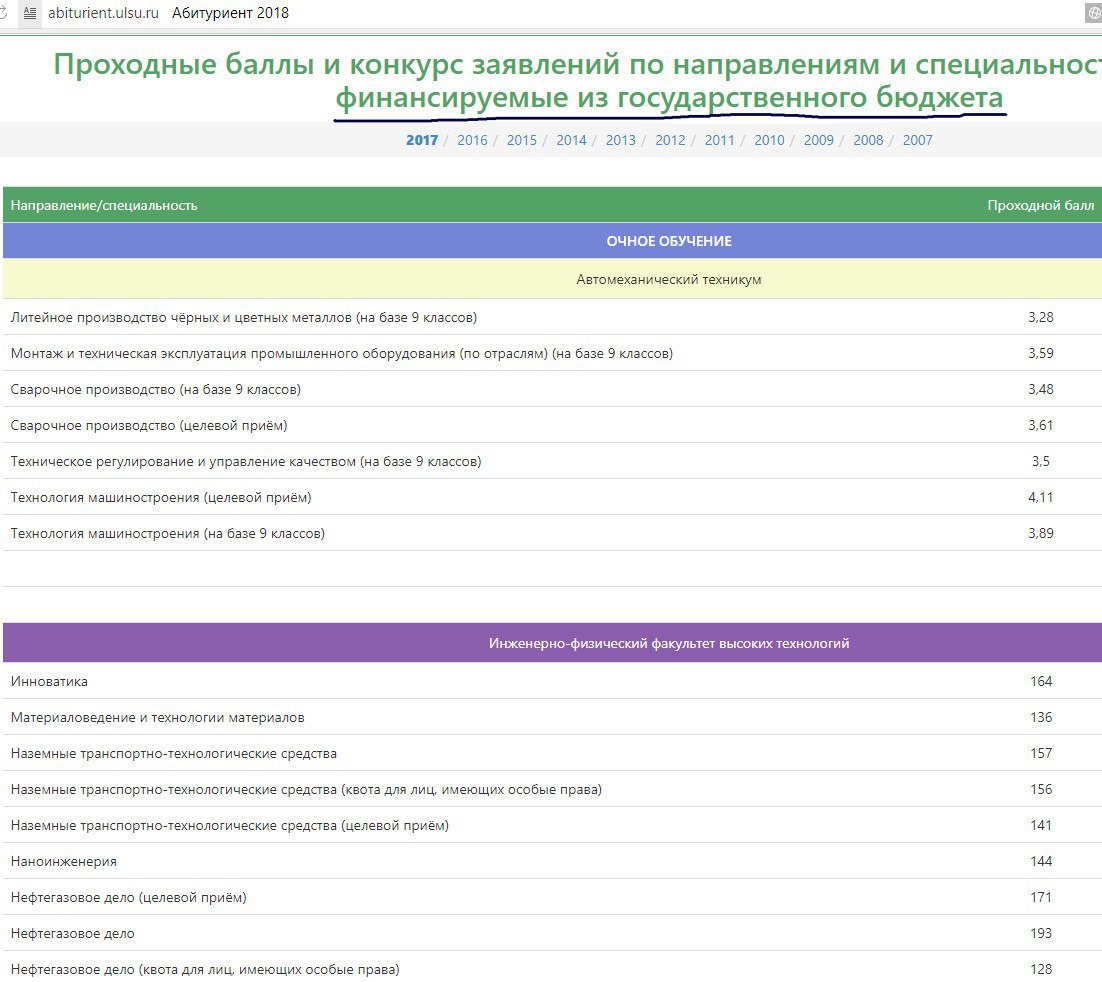Click the score value 3,5
Viewport: 1102px width, 982px height.
tap(1041, 461)
